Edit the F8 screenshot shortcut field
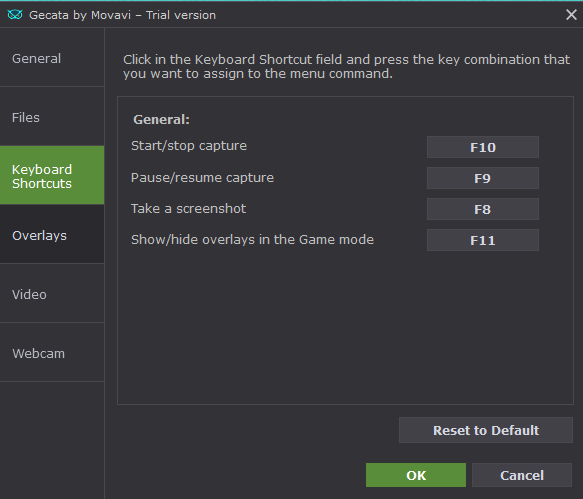 click(x=483, y=209)
